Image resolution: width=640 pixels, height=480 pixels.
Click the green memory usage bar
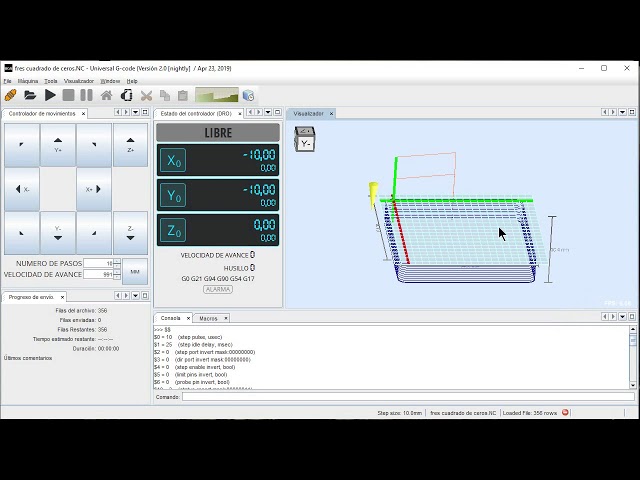point(217,95)
